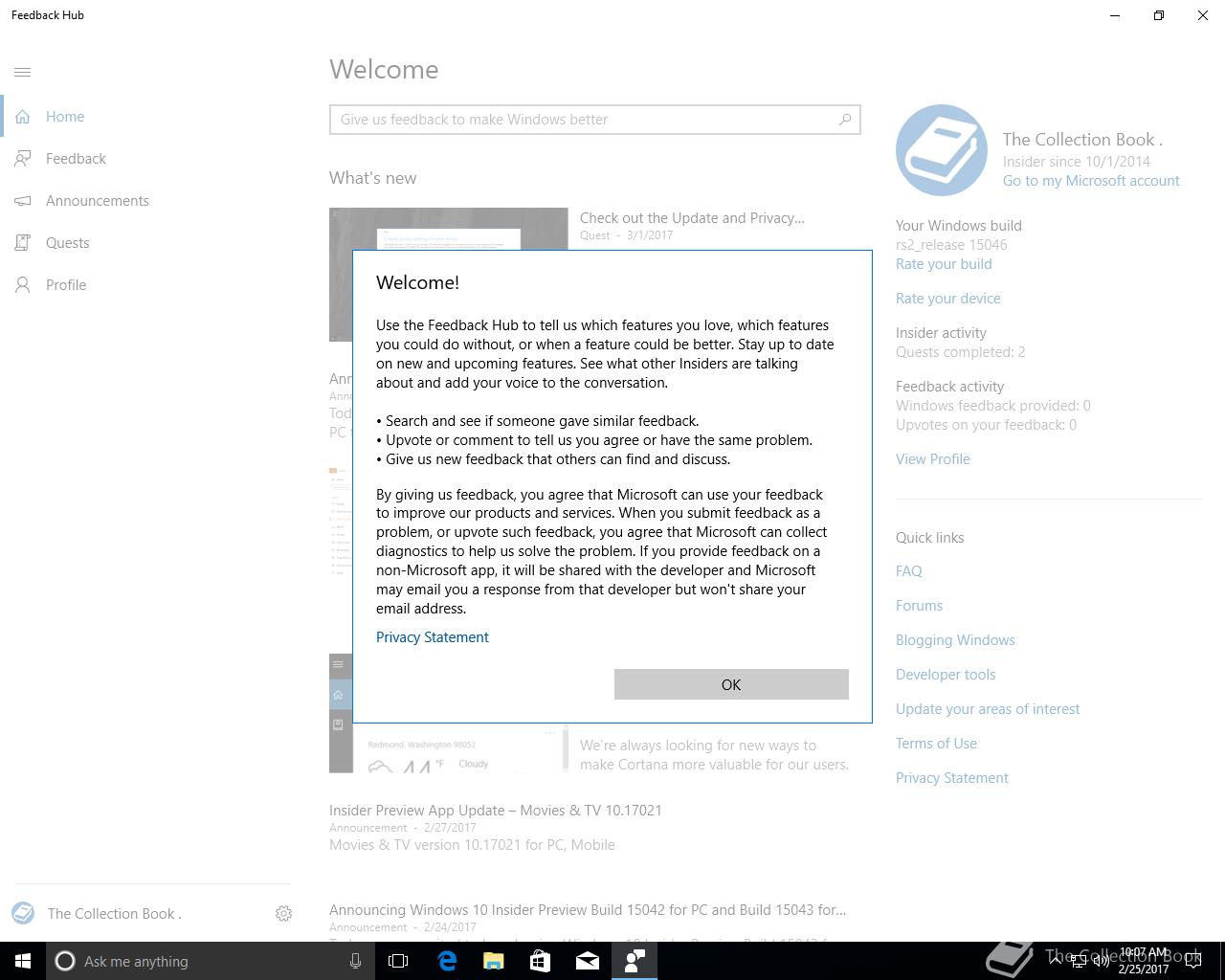Click the large profile picture

point(942,150)
